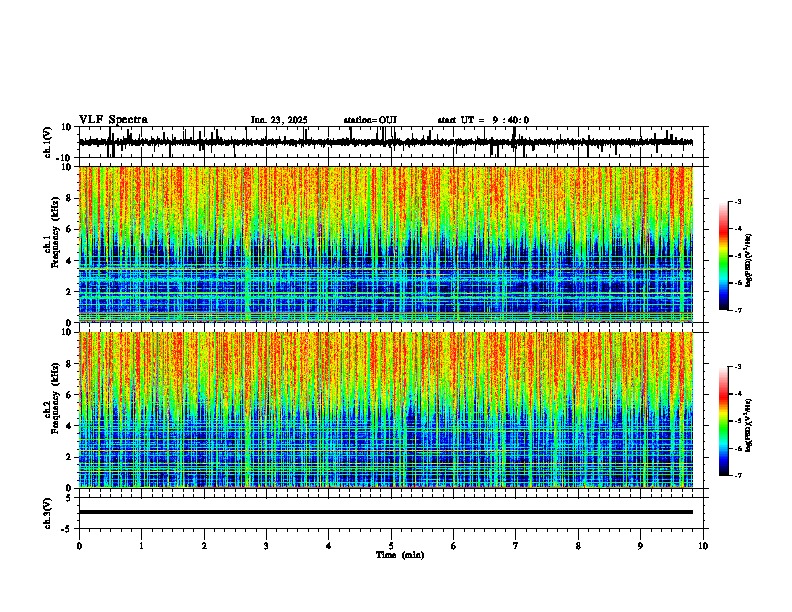Select the ch.2 "Frequency (kHz)" axis label
792x612 pixels.
[56, 397]
